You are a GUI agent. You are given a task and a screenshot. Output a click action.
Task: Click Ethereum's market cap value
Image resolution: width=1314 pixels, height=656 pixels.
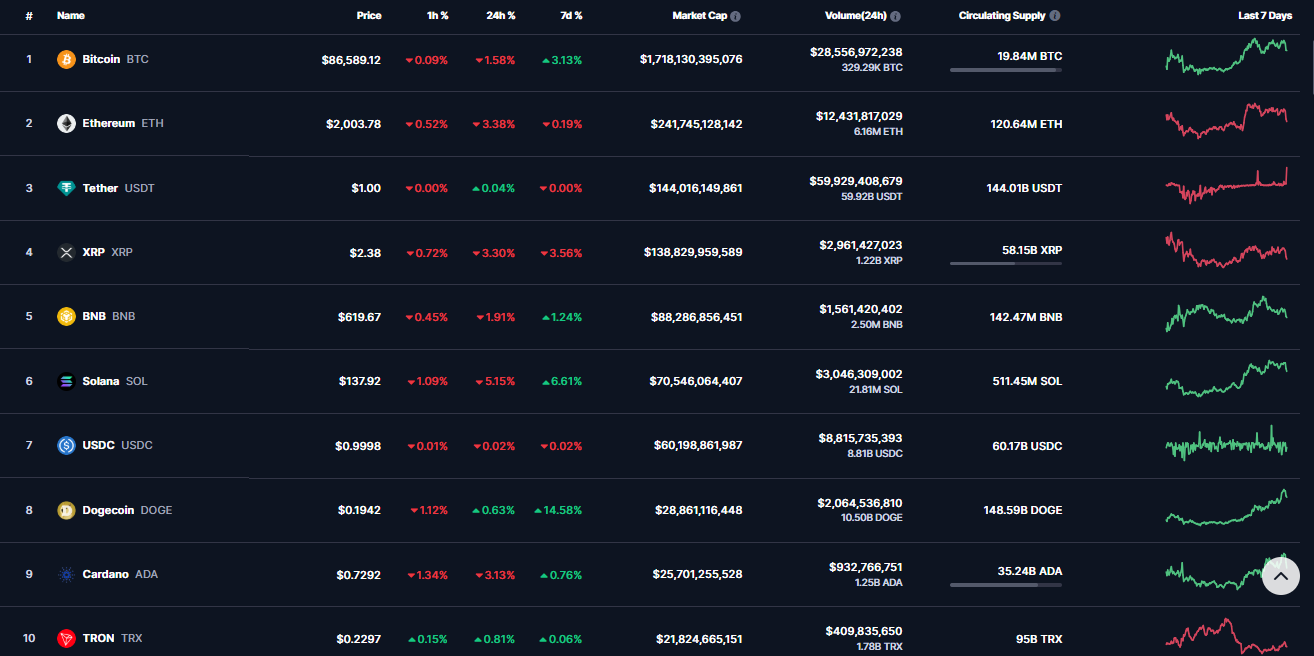[691, 124]
